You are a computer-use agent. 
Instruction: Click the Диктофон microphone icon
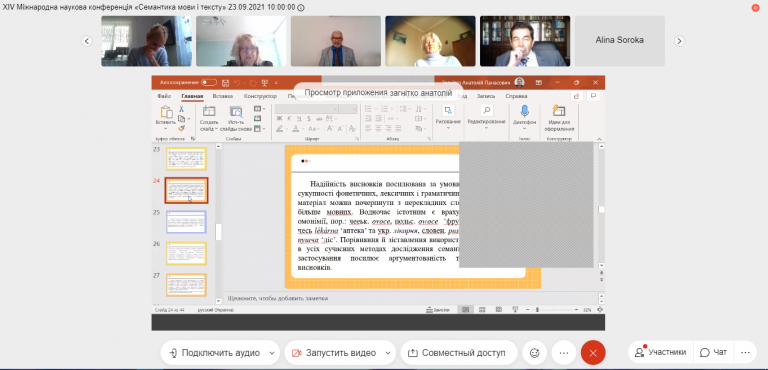(525, 111)
